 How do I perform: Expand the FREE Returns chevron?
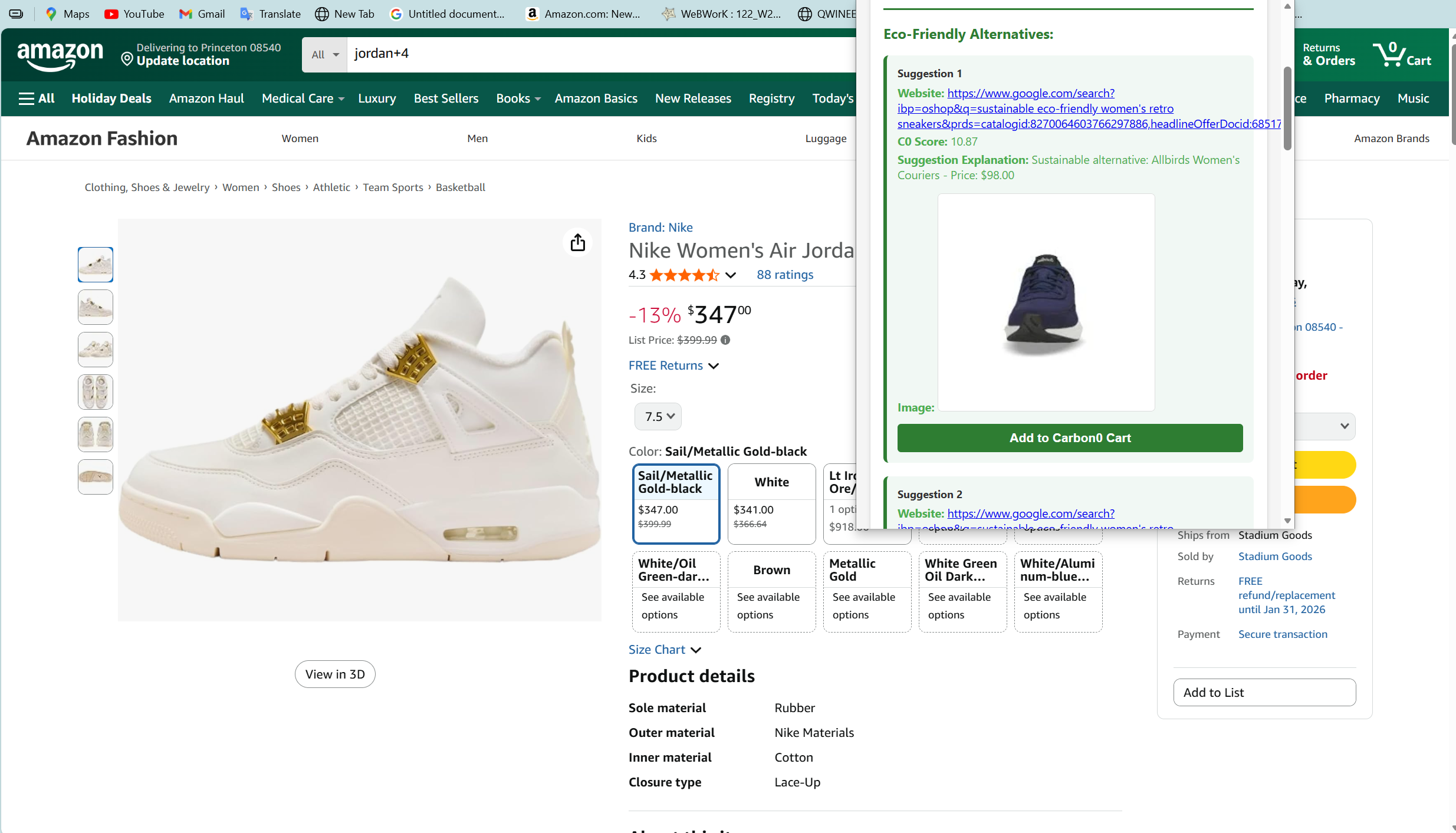[x=714, y=366]
